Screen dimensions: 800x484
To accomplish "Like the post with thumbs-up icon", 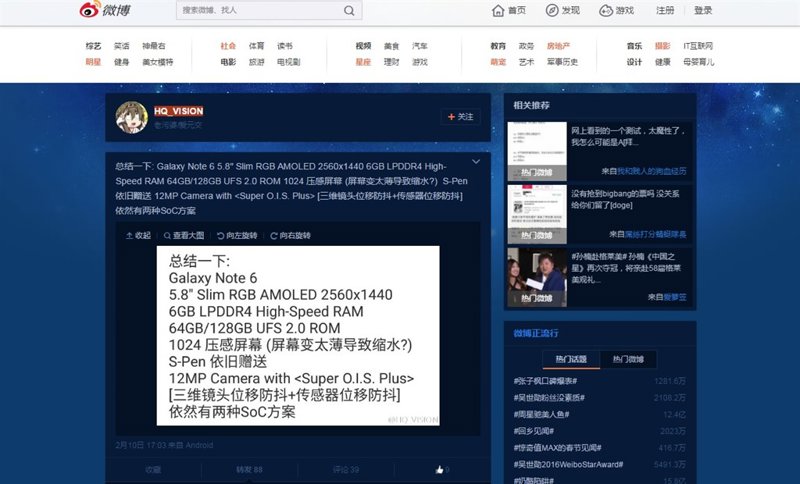I will 440,469.
